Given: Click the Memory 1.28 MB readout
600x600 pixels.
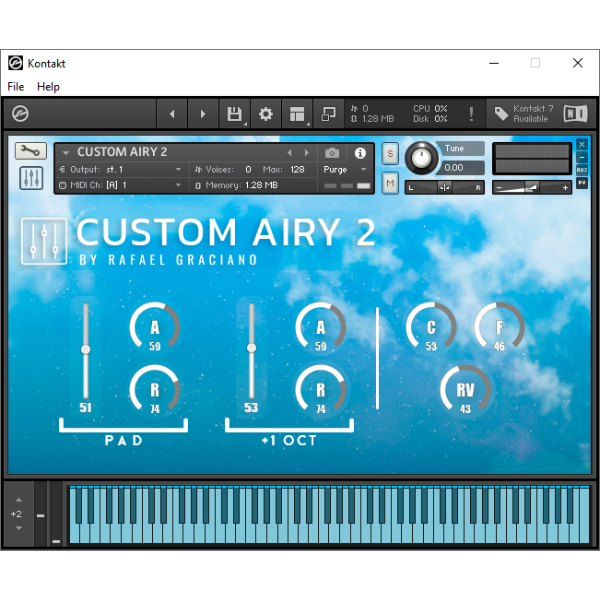Looking at the screenshot, I should click(237, 185).
